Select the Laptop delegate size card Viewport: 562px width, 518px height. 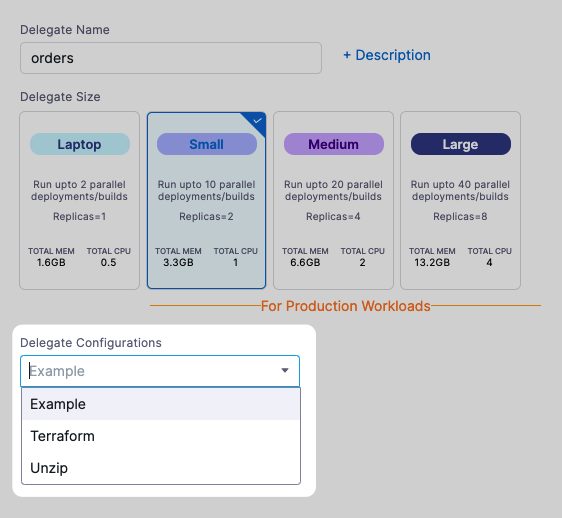pos(79,200)
